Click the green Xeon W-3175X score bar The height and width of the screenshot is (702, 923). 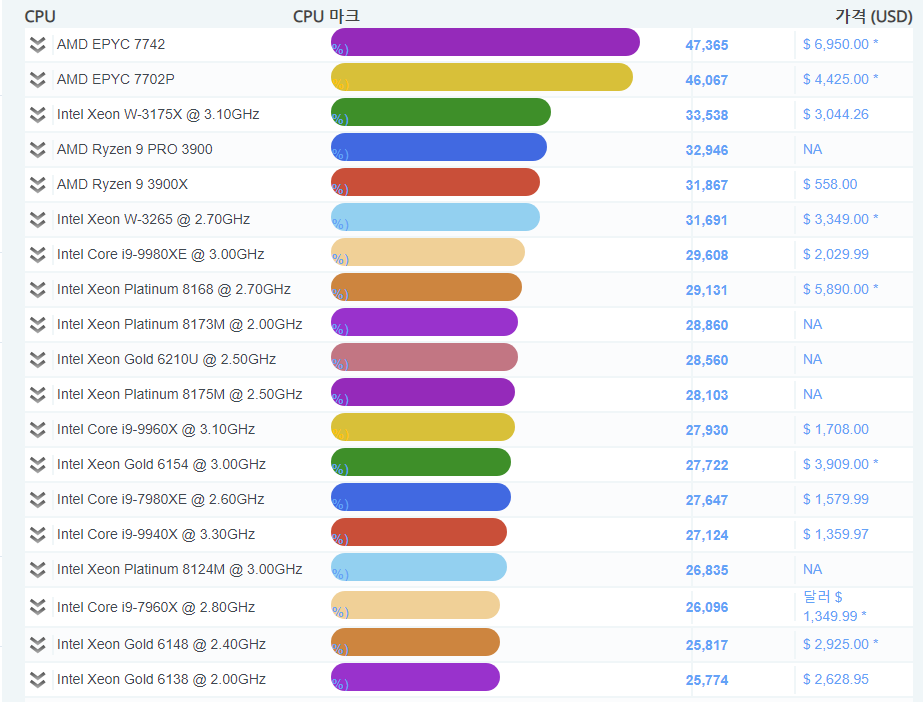click(x=441, y=112)
